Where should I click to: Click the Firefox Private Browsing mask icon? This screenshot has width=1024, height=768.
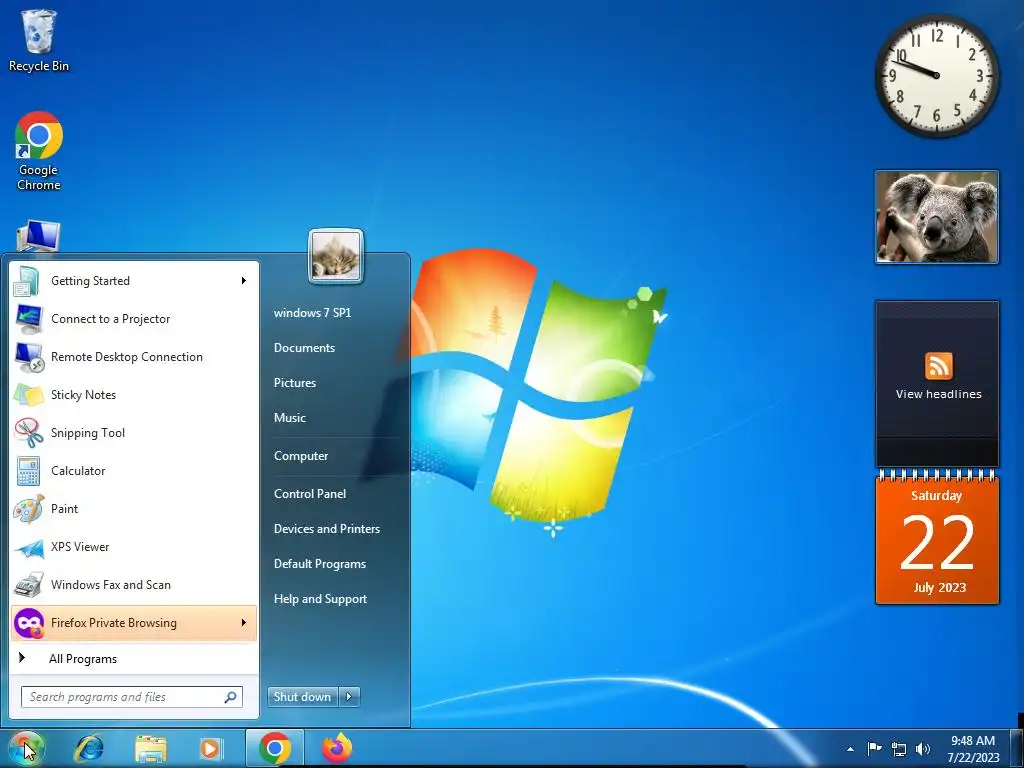pyautogui.click(x=29, y=623)
